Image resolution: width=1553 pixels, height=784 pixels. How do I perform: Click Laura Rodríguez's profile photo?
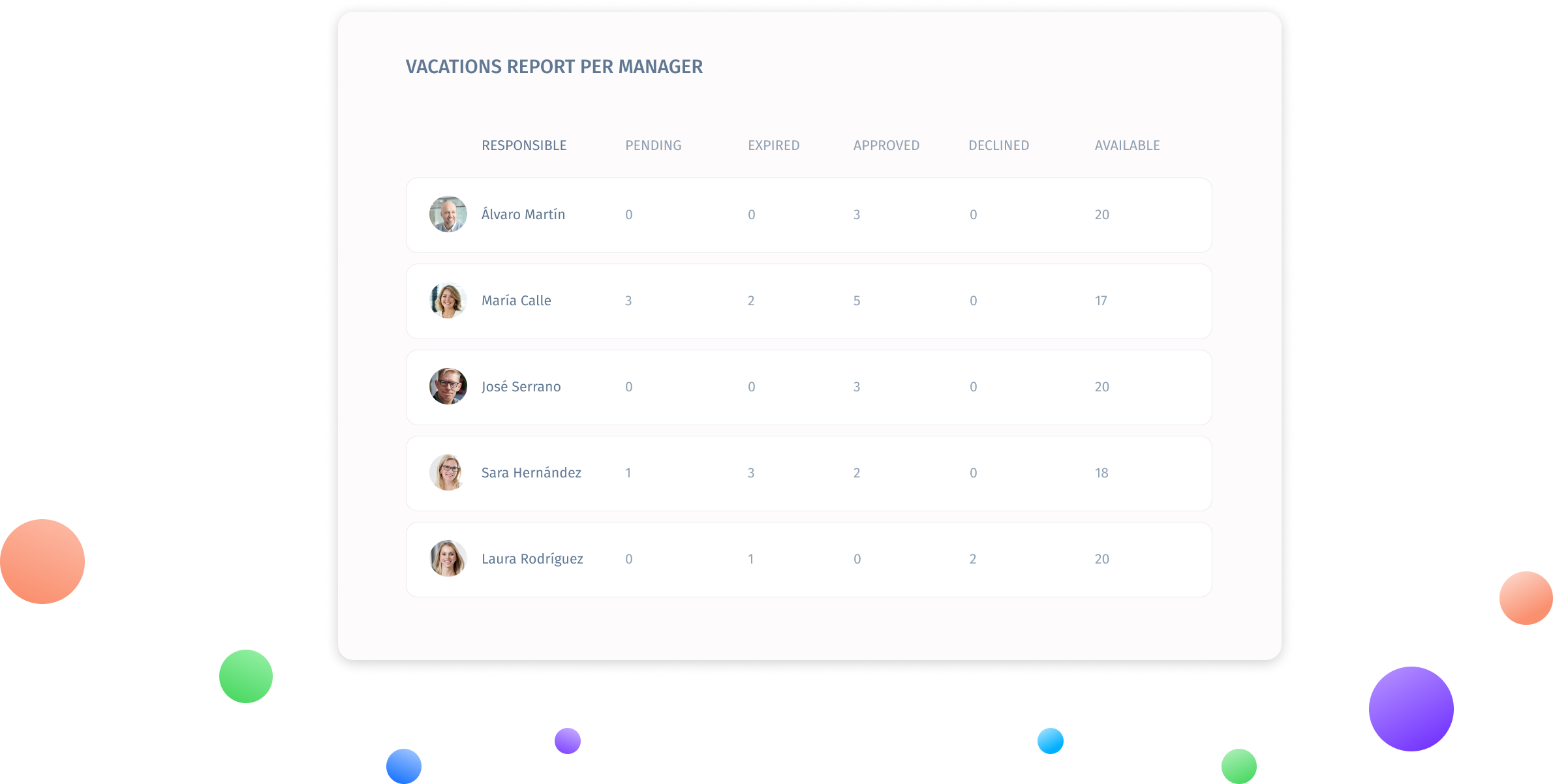(x=448, y=558)
